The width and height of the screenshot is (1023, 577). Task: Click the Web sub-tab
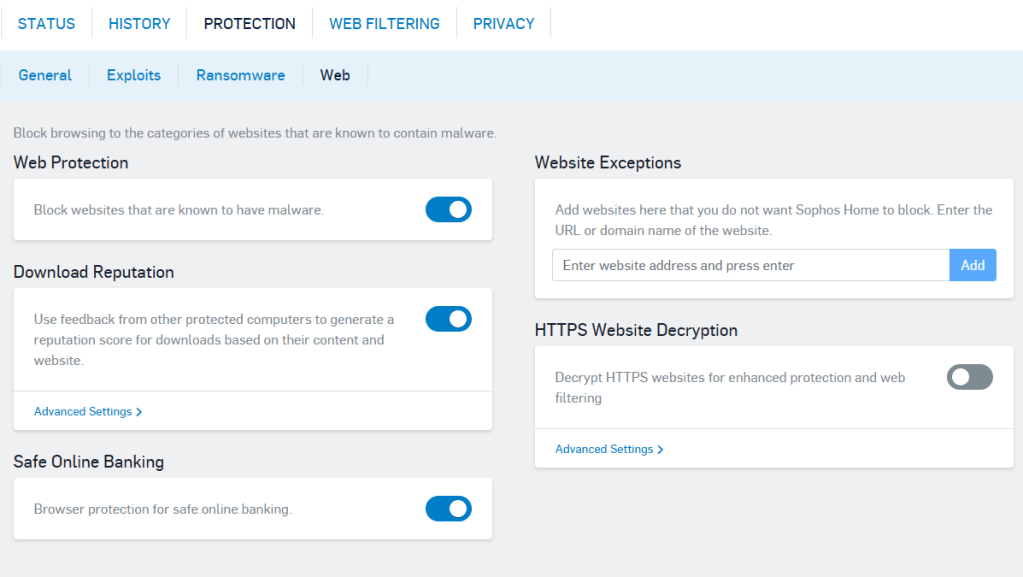[x=335, y=75]
